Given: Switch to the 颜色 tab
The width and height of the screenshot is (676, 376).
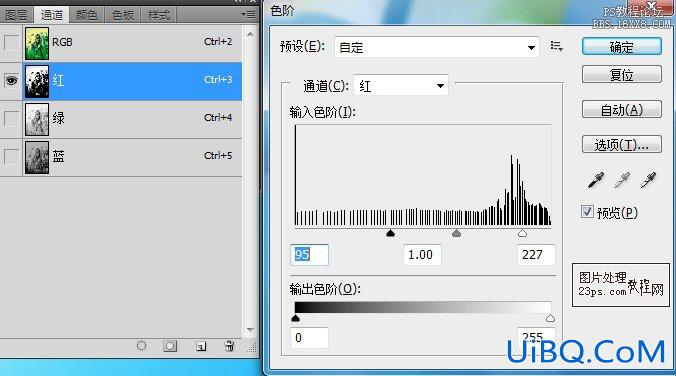Looking at the screenshot, I should 87,15.
